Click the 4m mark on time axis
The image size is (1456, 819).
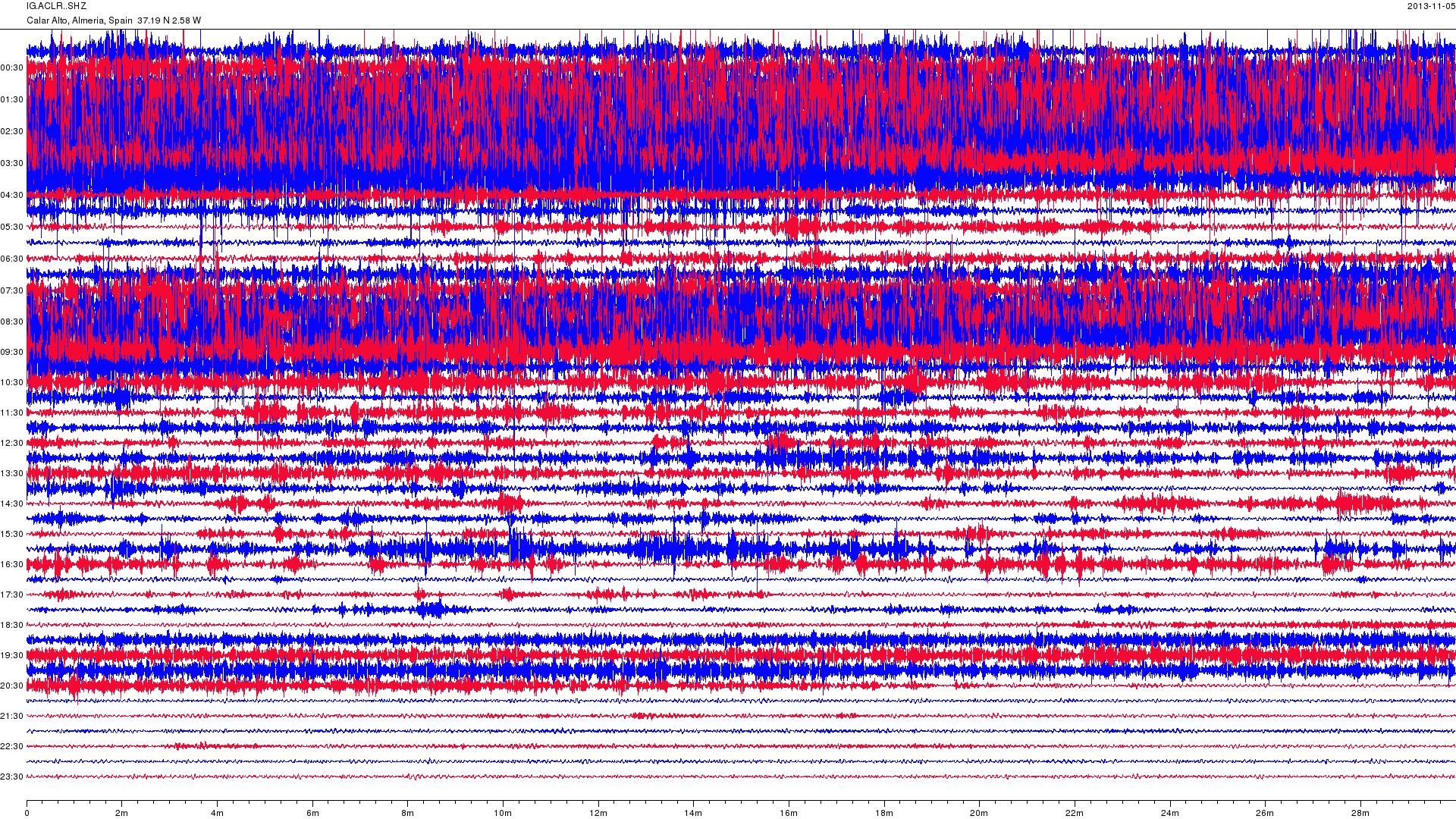point(217,813)
